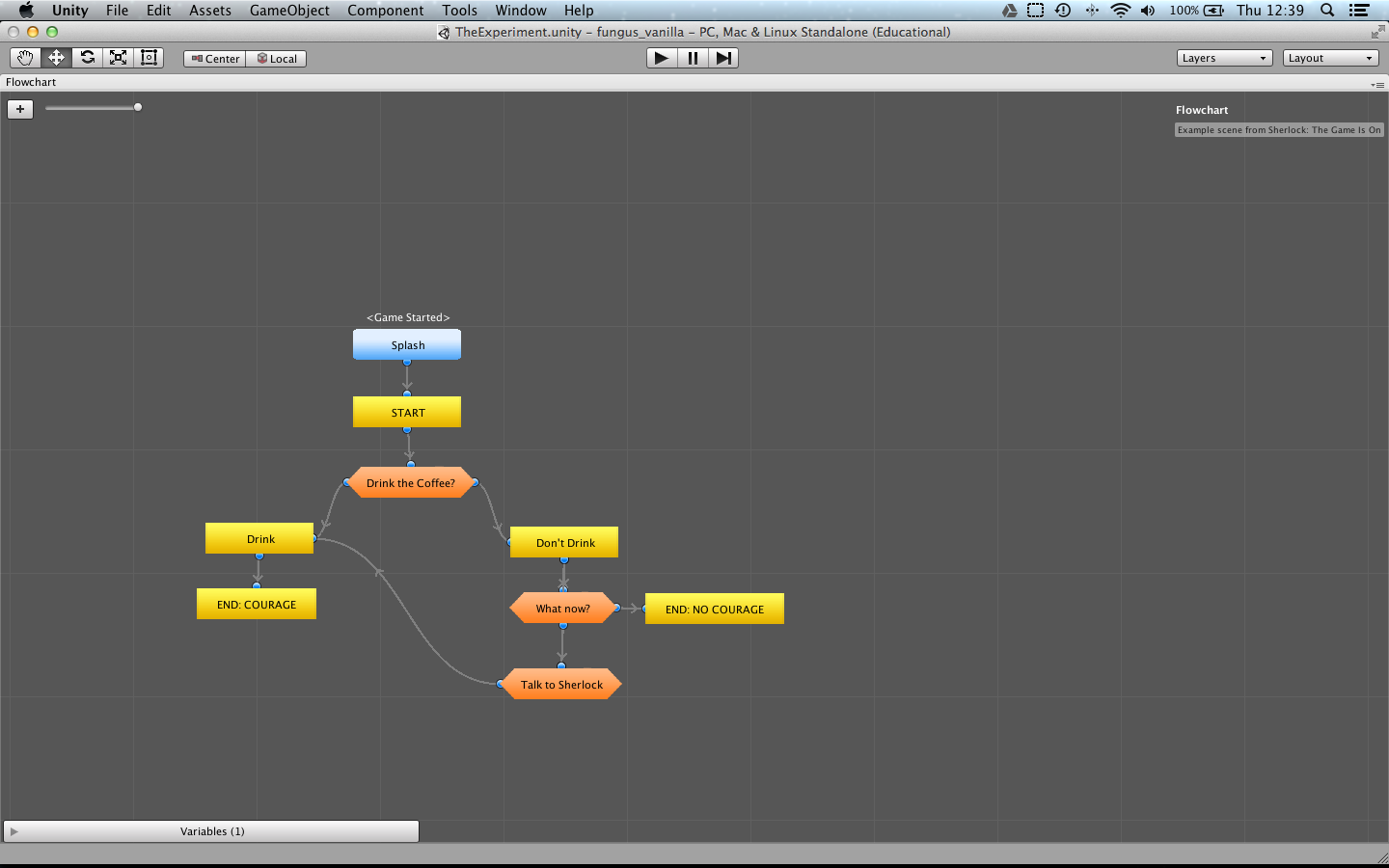
Task: Click the flowchart description text box
Action: pos(1279,130)
